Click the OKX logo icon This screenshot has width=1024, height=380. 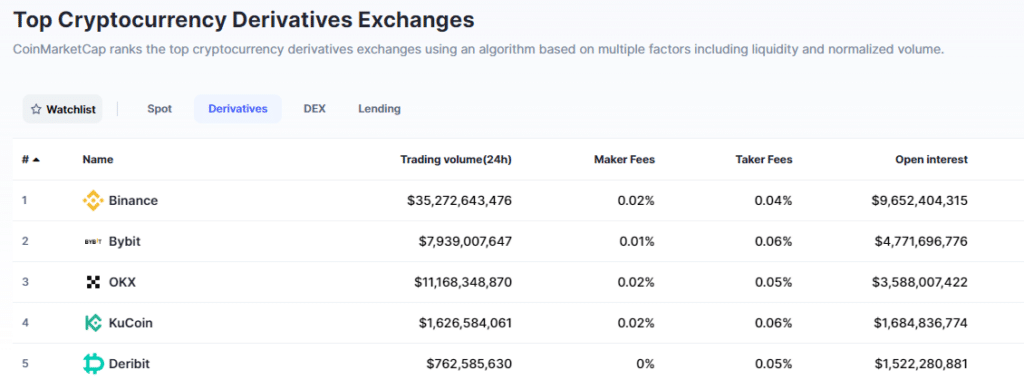pyautogui.click(x=93, y=282)
